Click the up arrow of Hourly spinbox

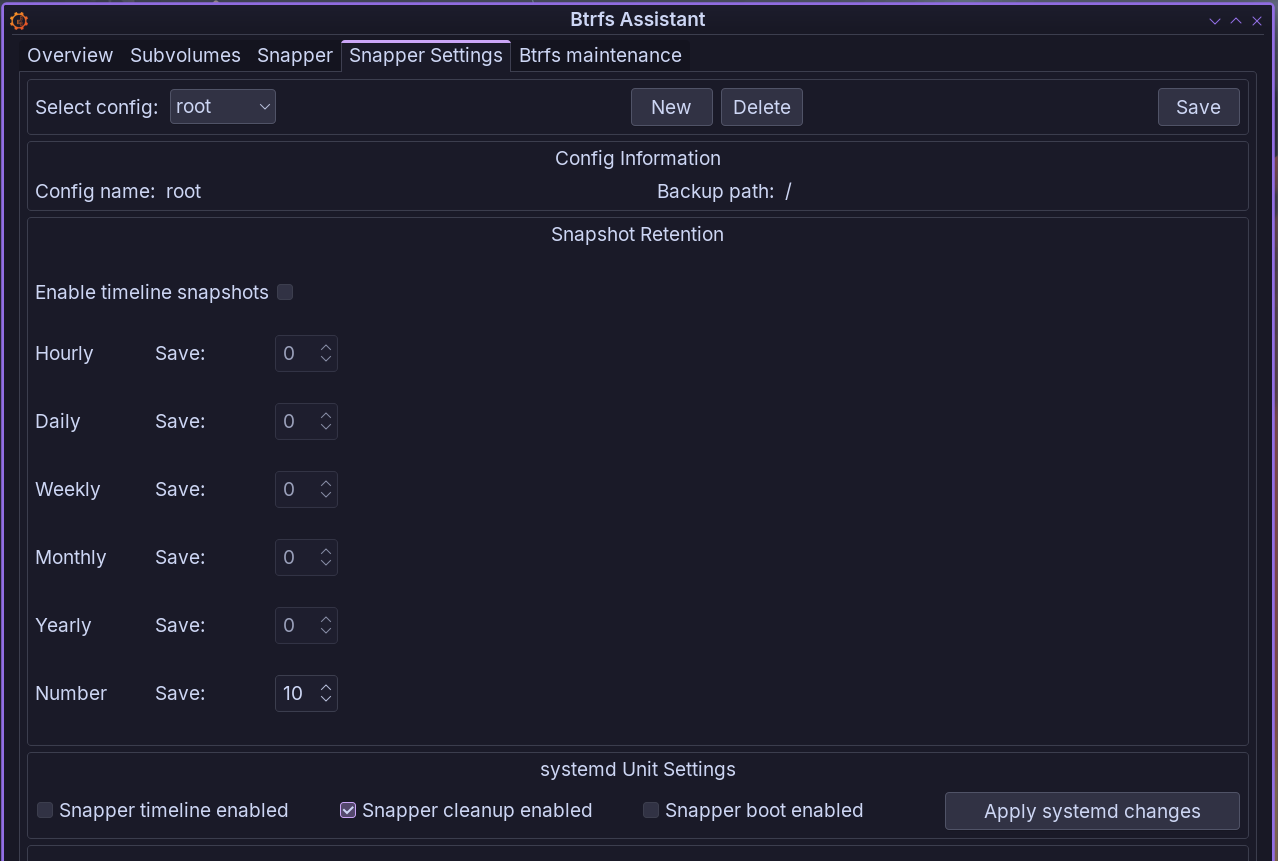326,347
